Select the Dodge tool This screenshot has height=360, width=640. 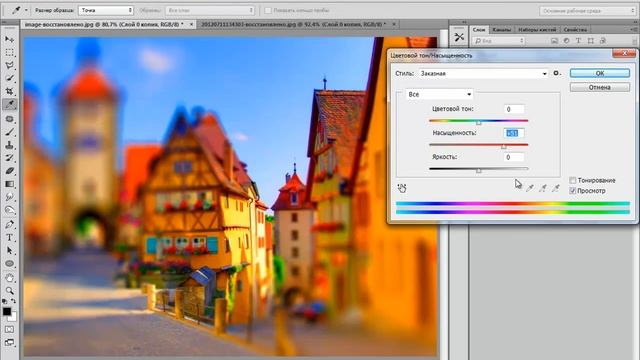[x=9, y=210]
